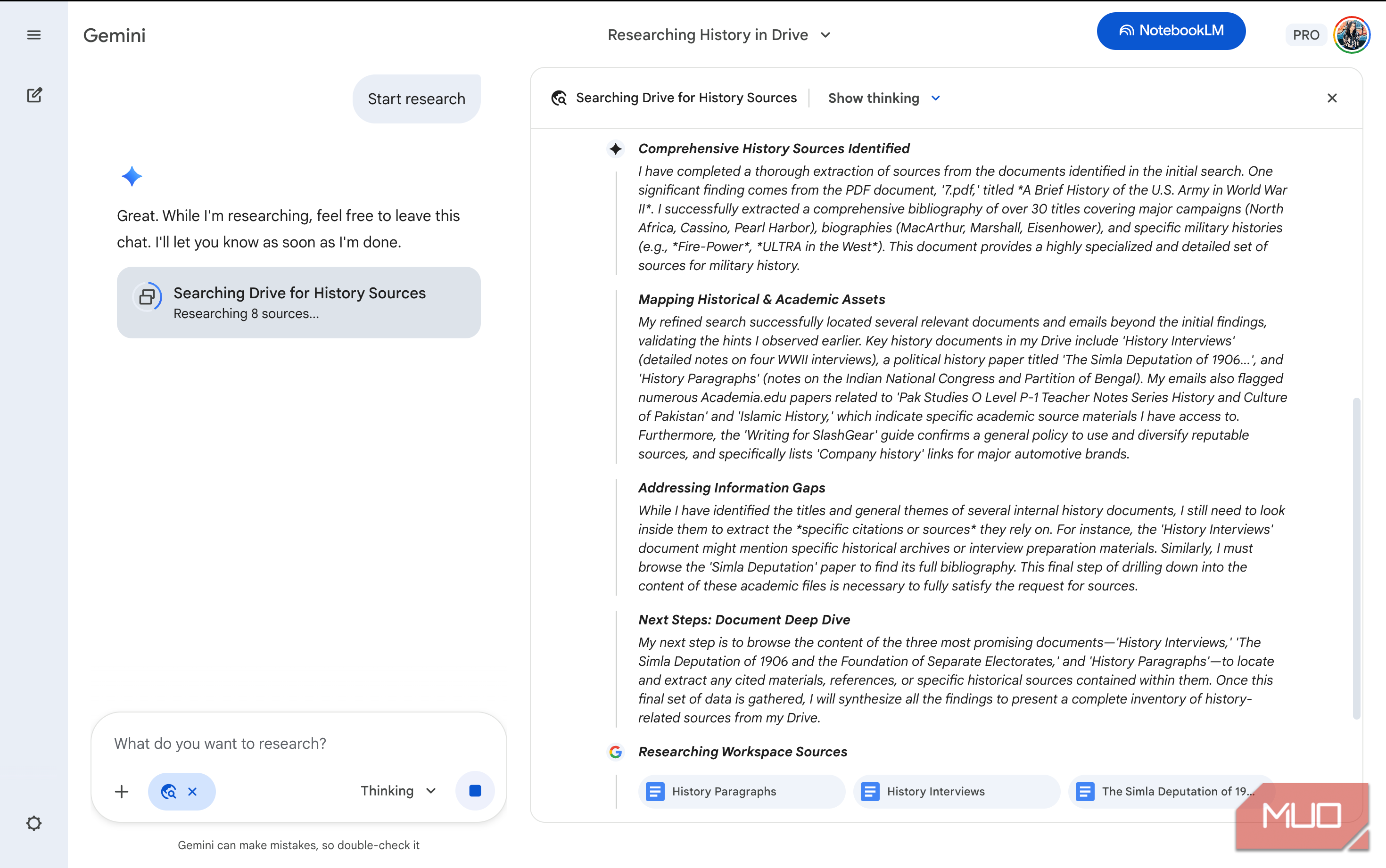Expand Show thinking dropdown
The width and height of the screenshot is (1386, 868).
(883, 98)
